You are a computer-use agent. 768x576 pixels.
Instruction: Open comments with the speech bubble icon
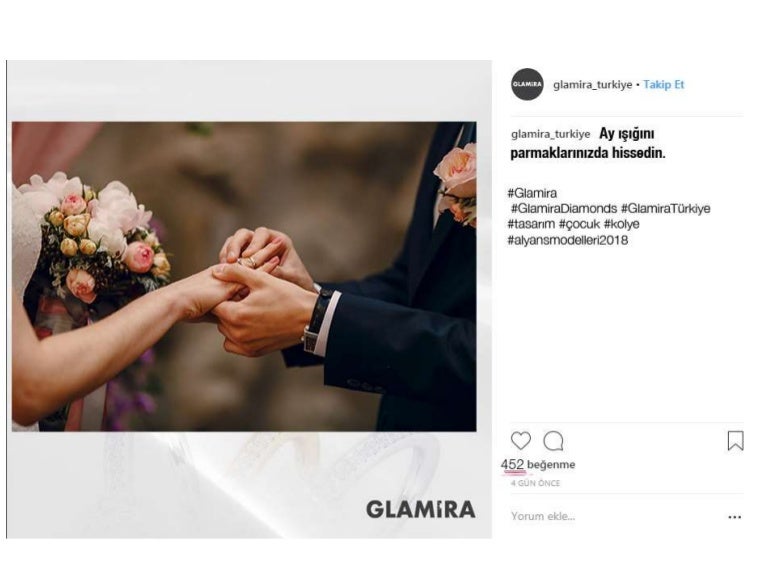tap(553, 441)
